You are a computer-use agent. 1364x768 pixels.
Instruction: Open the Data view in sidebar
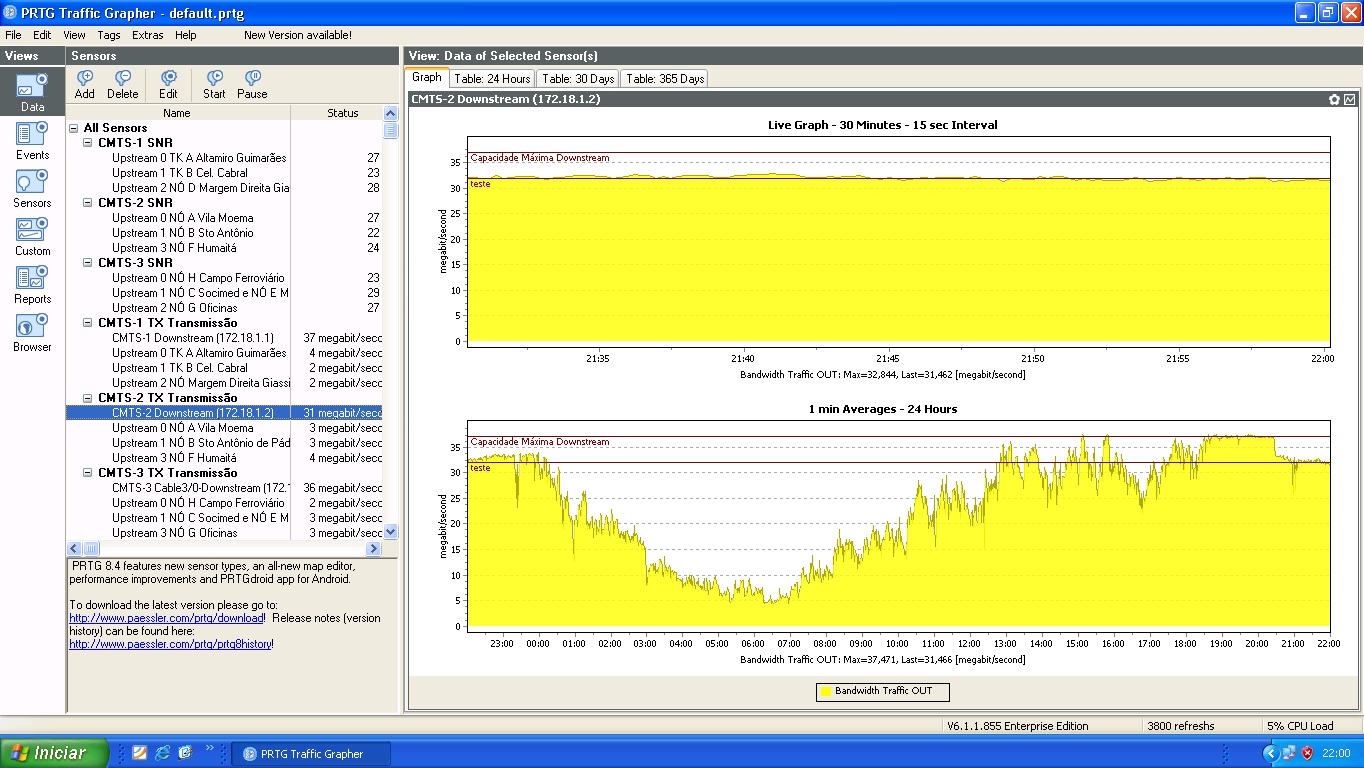32,92
